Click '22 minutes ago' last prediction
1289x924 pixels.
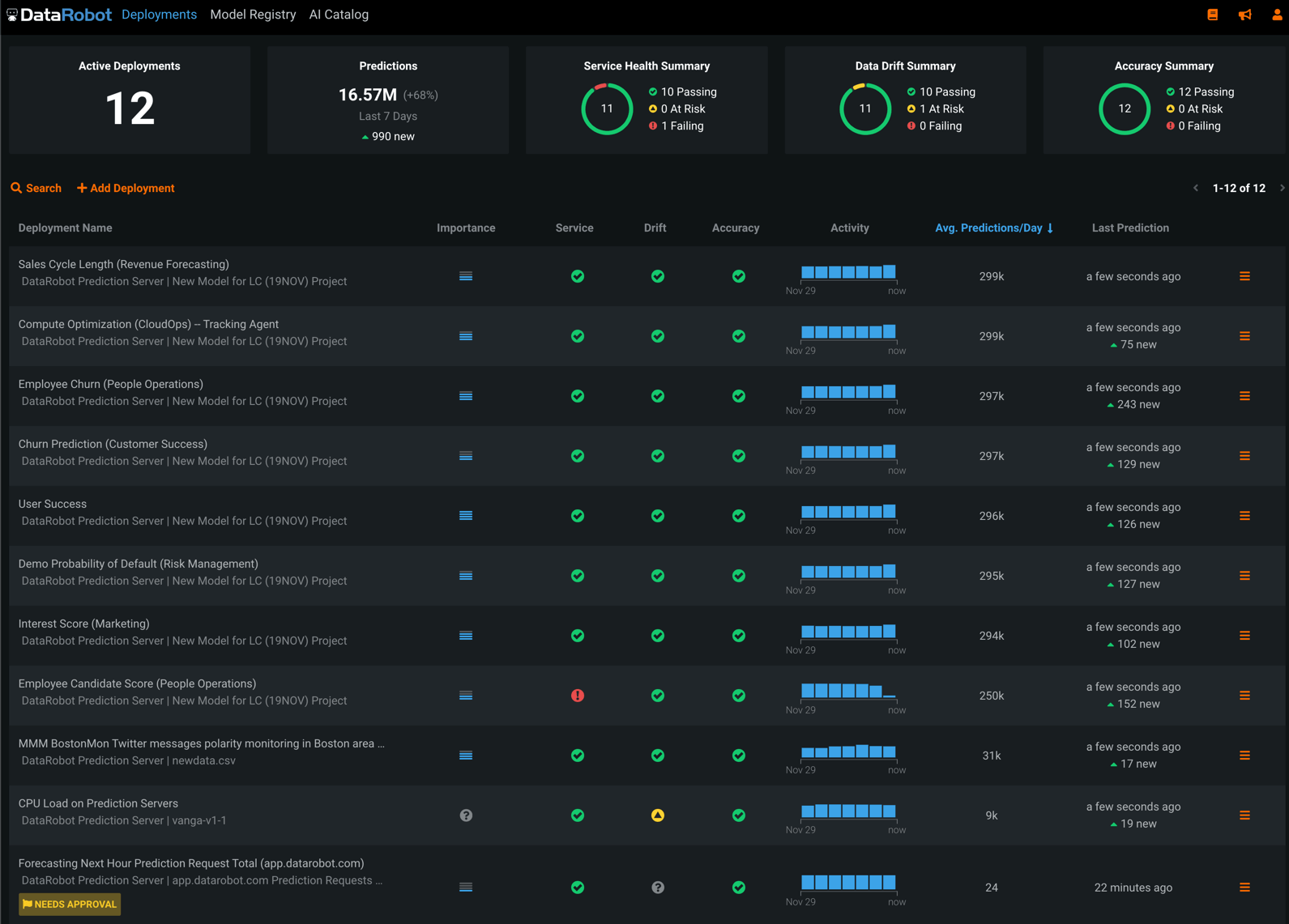point(1133,888)
